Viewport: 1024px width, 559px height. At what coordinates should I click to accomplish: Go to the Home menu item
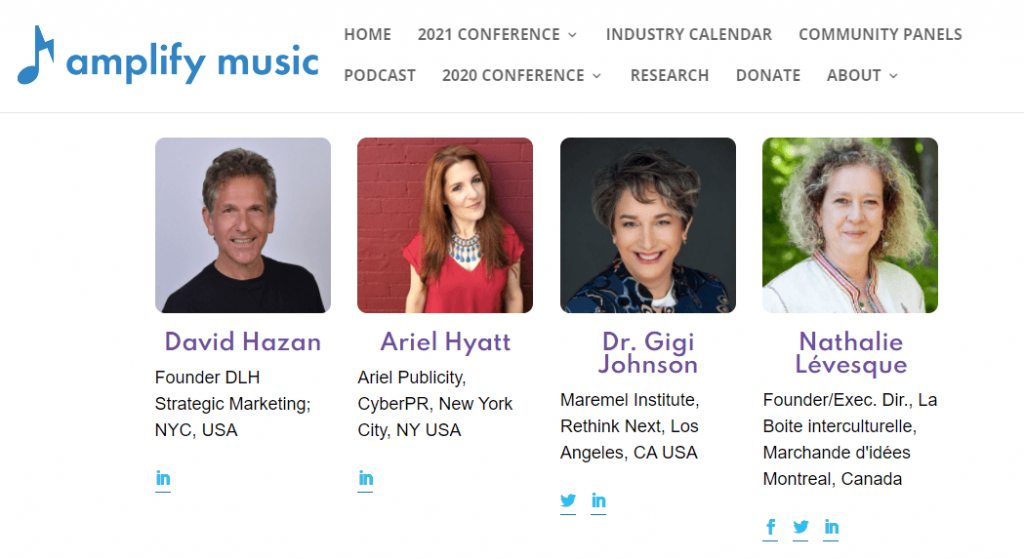(367, 34)
